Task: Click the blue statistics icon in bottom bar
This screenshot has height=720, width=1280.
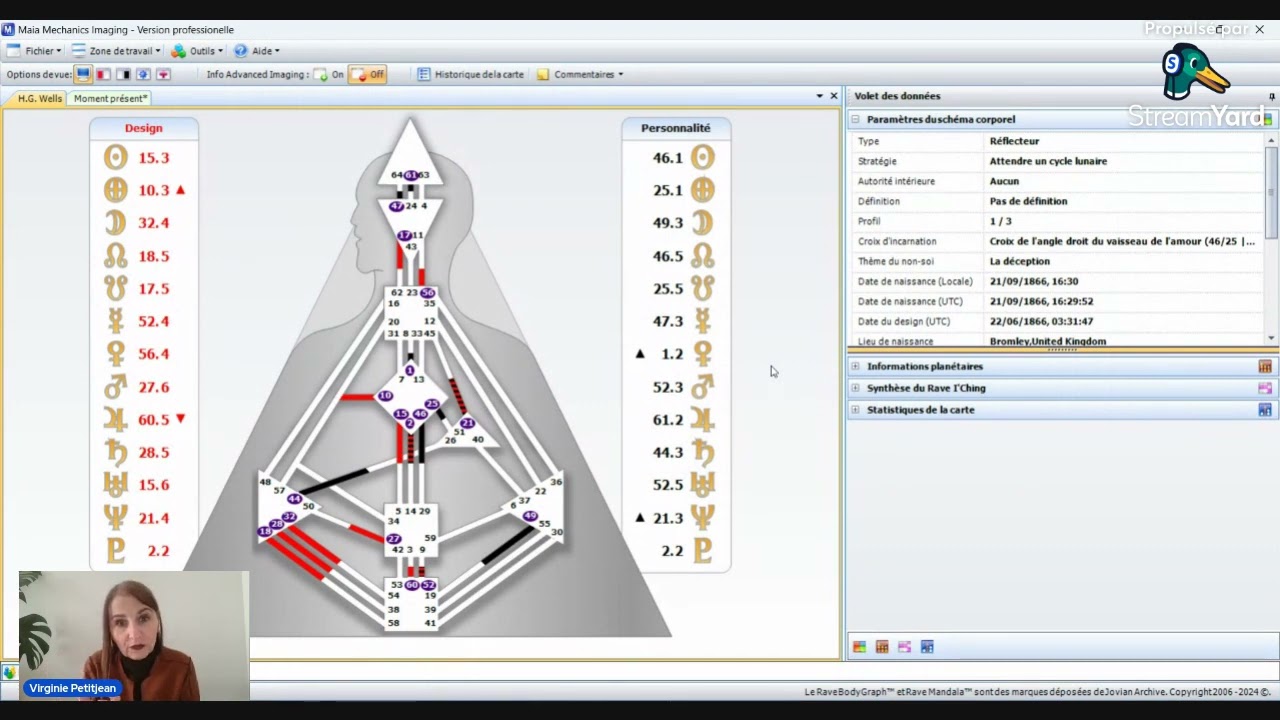Action: (927, 647)
